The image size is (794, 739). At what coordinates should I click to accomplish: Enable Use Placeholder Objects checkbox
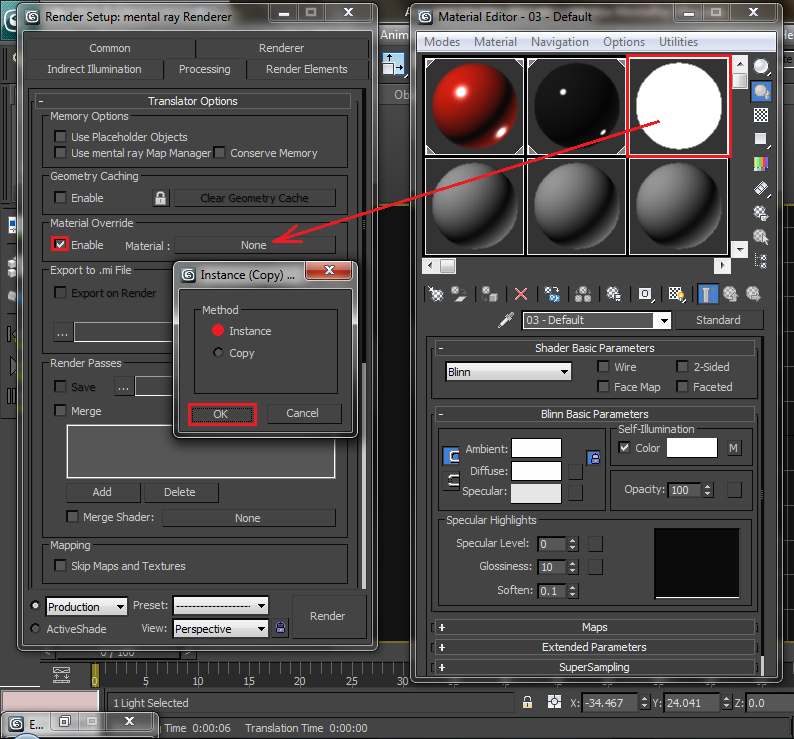pos(60,136)
